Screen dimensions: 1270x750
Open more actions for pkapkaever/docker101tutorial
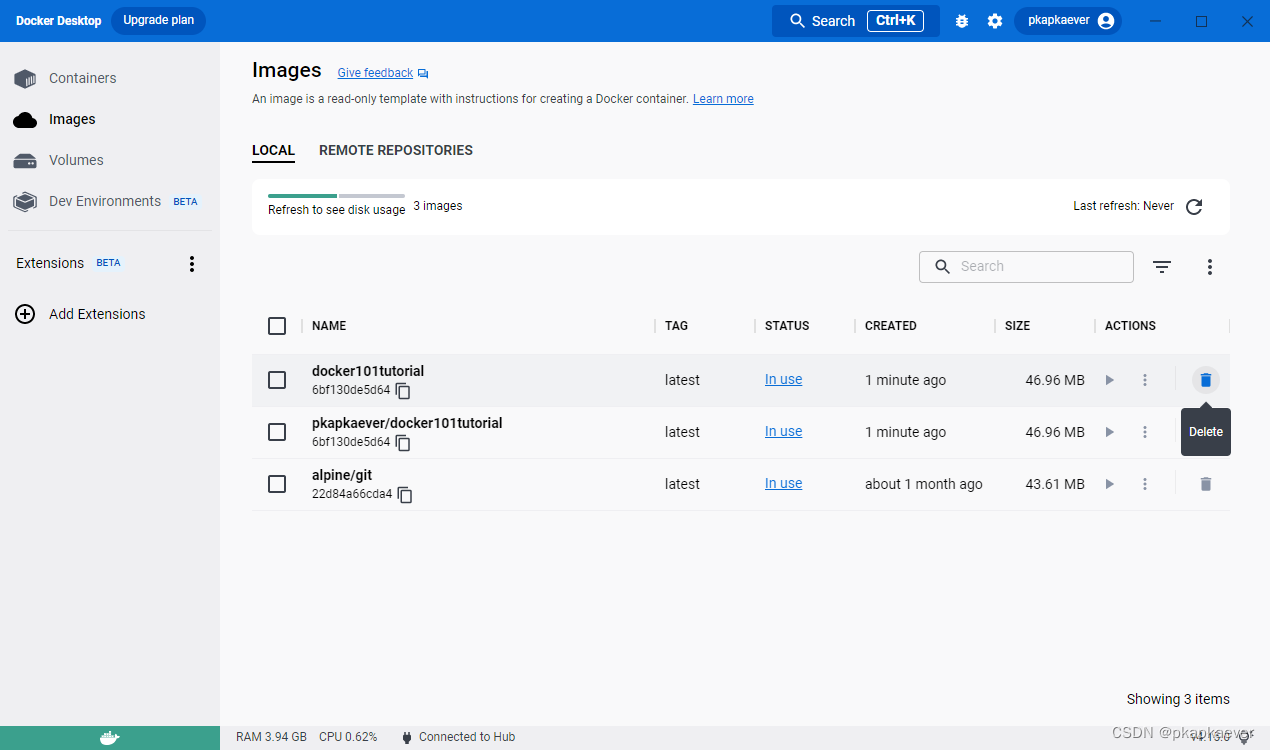(x=1145, y=432)
